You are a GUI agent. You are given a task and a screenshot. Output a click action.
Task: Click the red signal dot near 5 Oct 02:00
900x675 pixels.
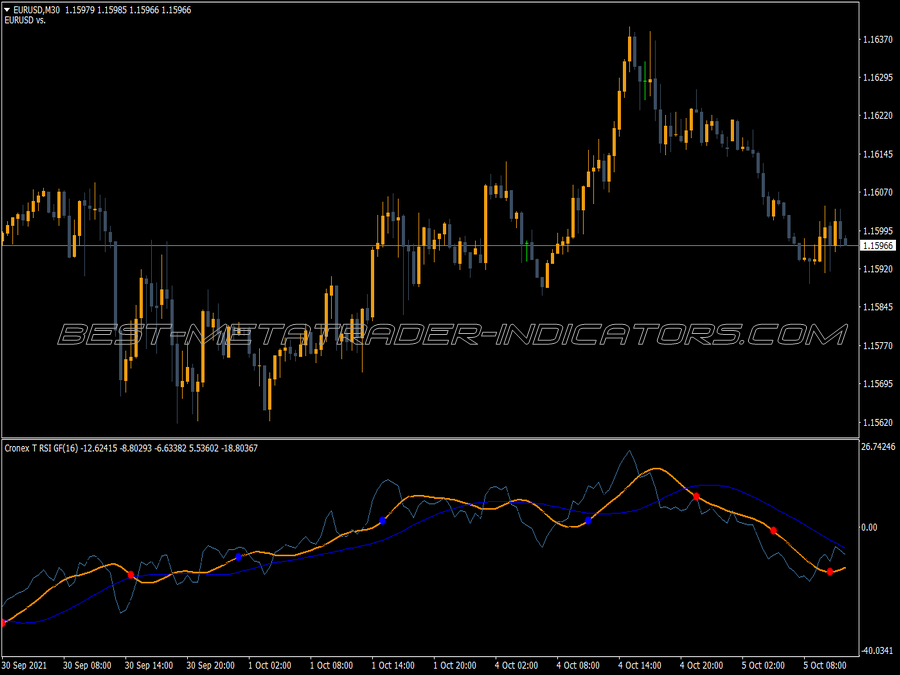(x=773, y=530)
